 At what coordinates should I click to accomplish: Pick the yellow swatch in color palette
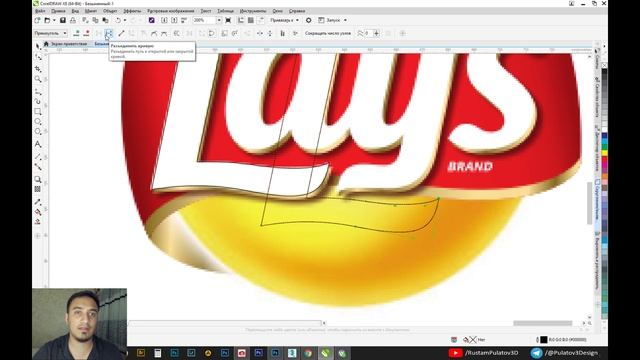(604, 152)
